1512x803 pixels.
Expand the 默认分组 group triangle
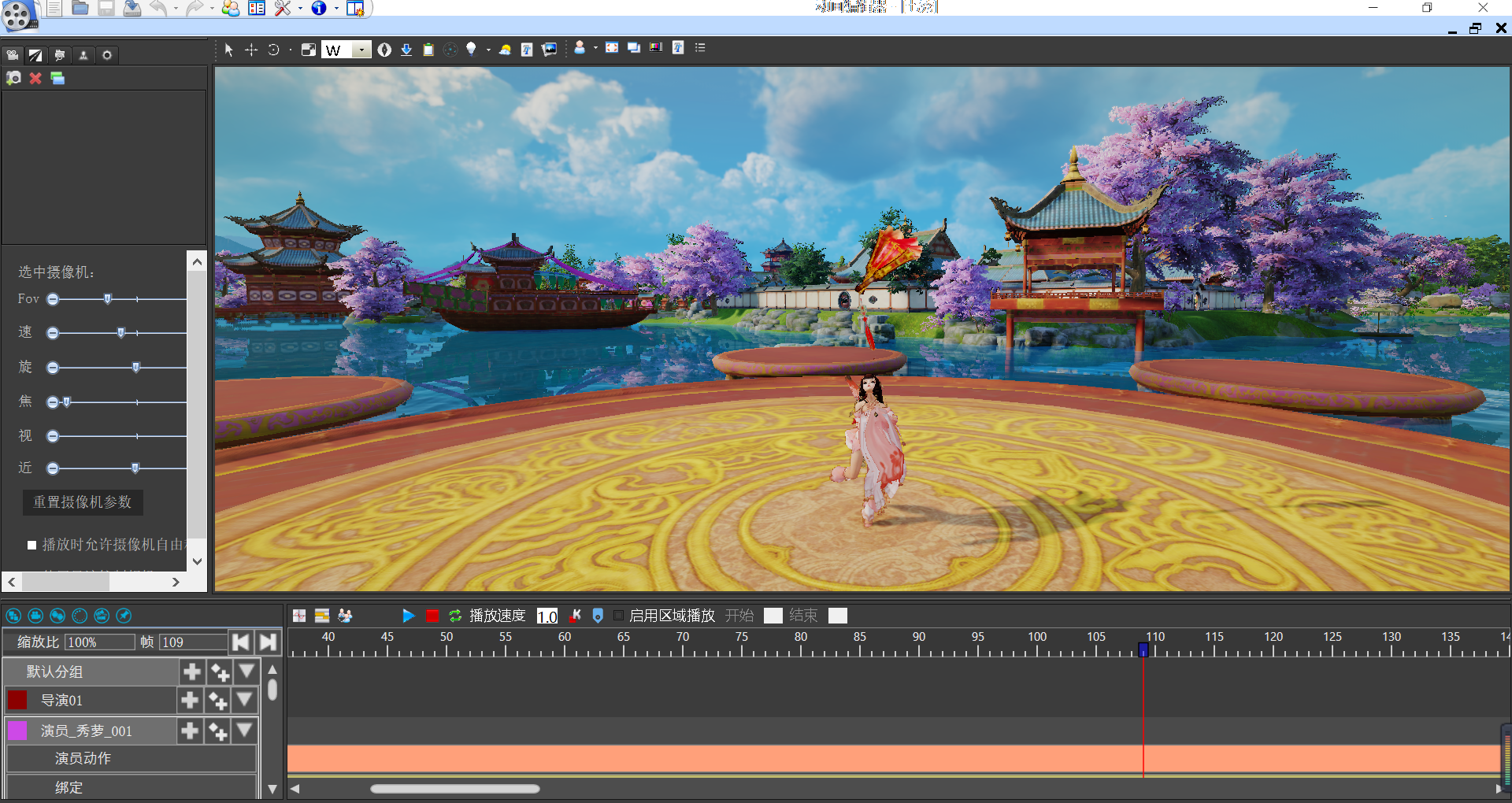[246, 671]
